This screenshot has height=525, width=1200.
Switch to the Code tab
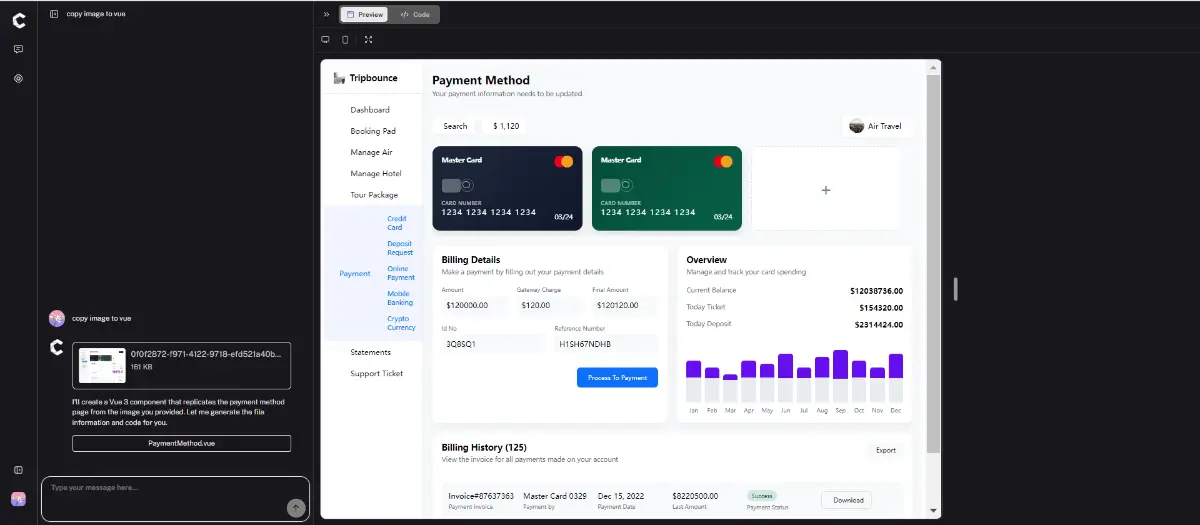coord(414,15)
